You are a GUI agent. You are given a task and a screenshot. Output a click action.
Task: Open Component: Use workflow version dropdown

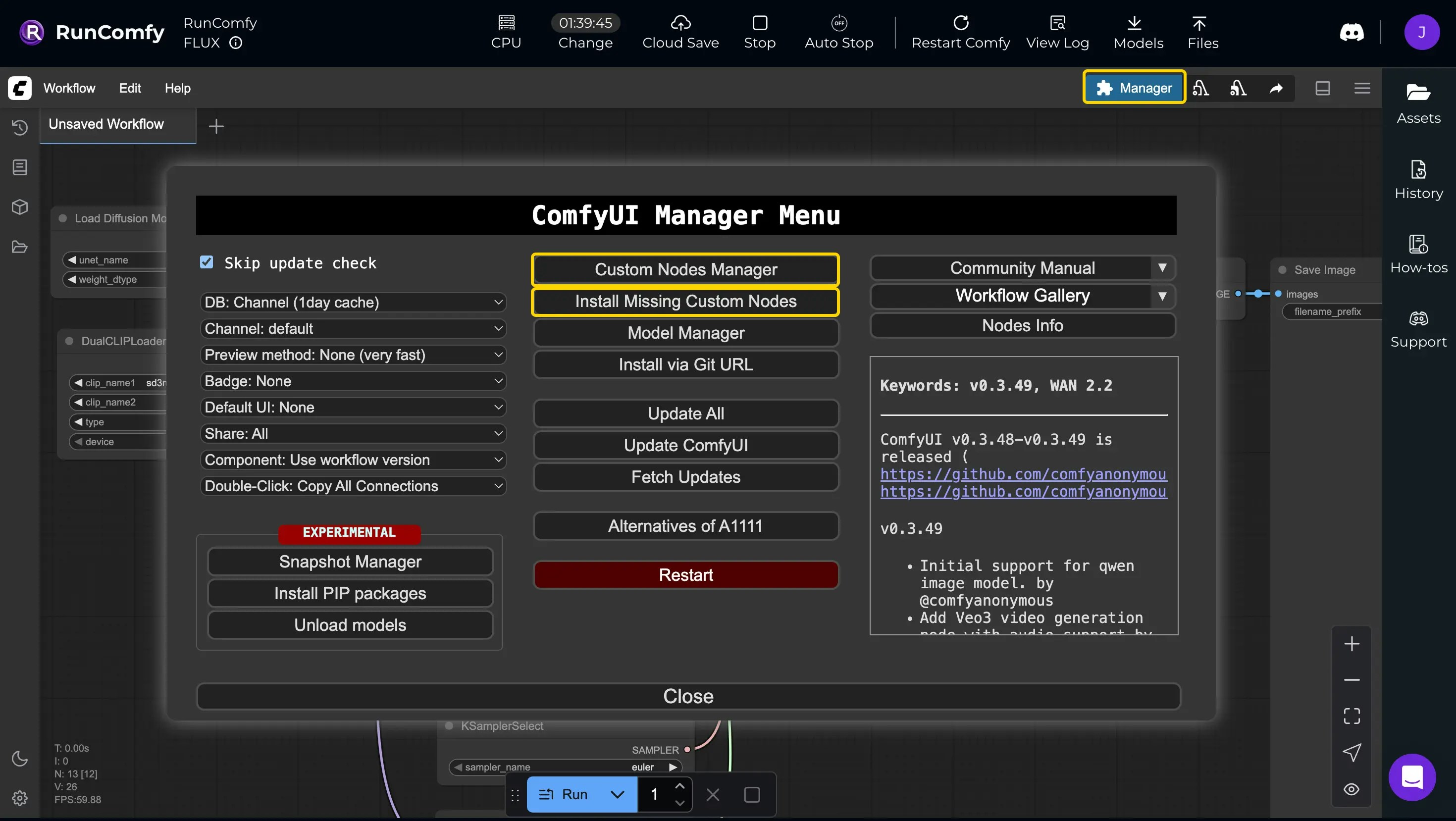[x=353, y=460]
